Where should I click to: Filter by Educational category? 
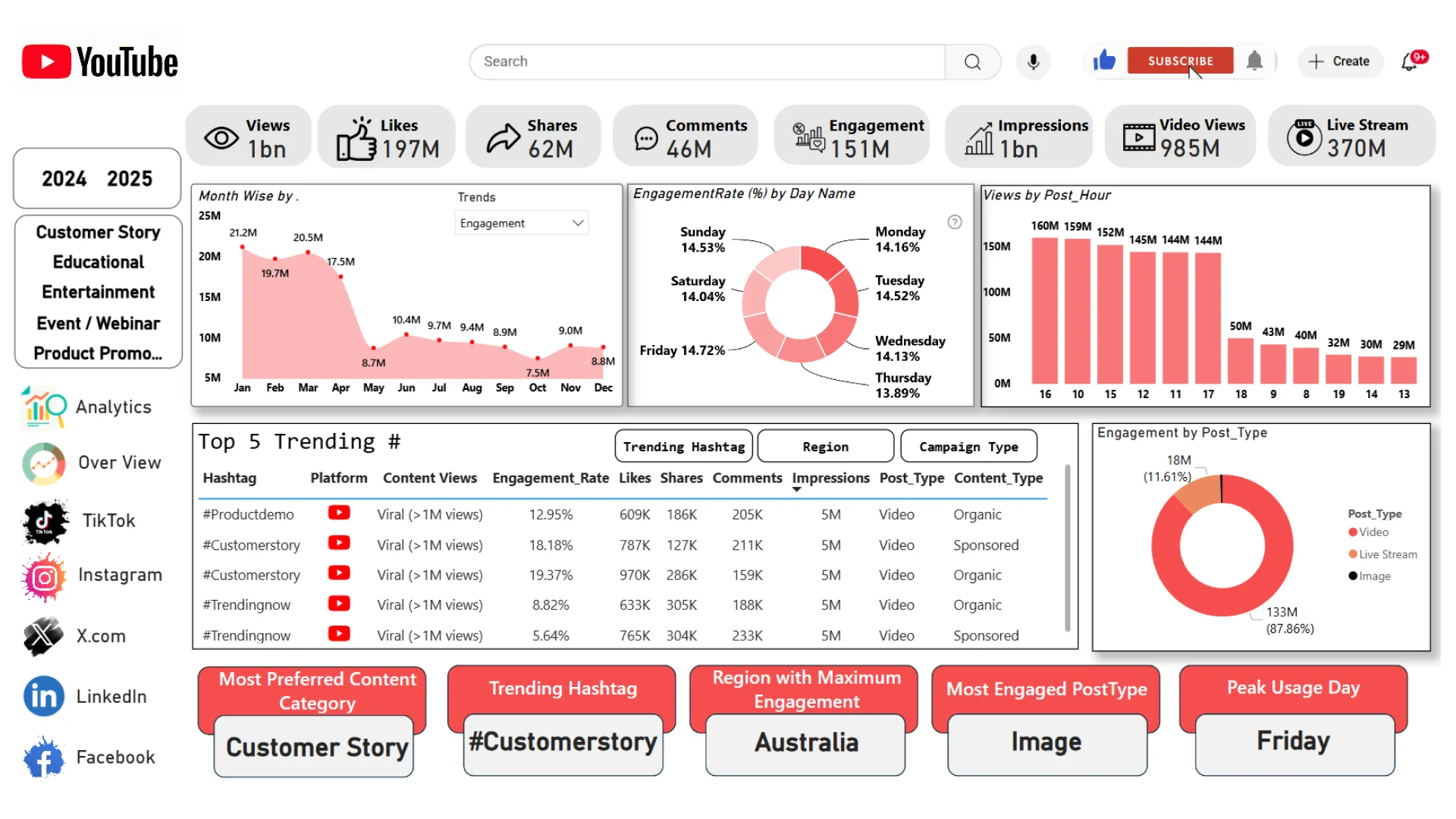pos(98,262)
